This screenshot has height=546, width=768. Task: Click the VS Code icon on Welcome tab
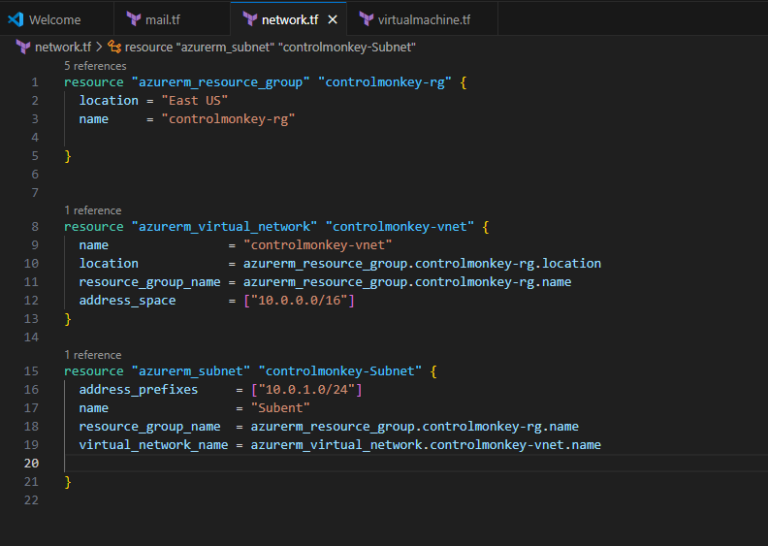(15, 20)
